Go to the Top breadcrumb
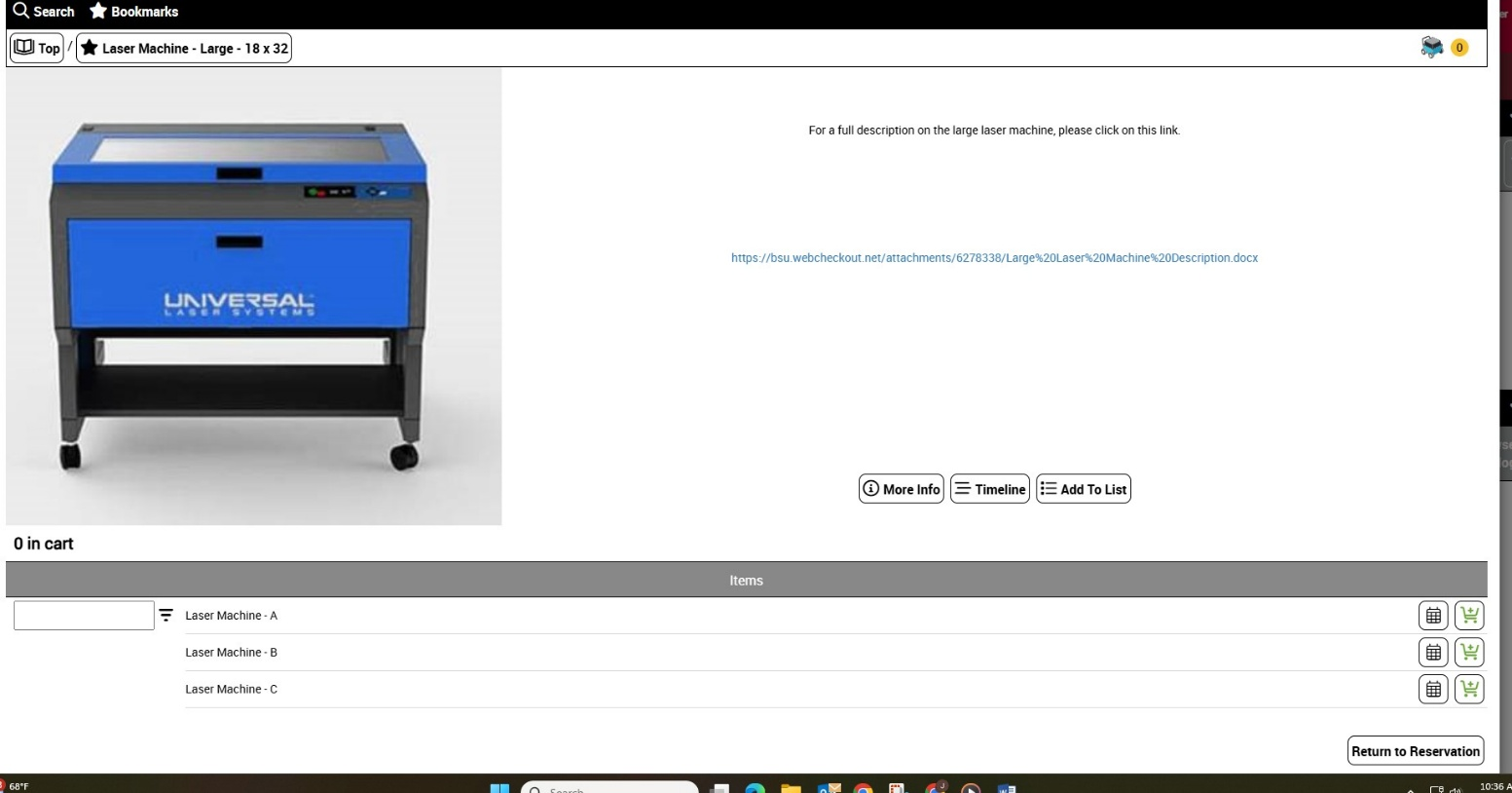Screen dimensions: 1512x793 pyautogui.click(x=37, y=48)
